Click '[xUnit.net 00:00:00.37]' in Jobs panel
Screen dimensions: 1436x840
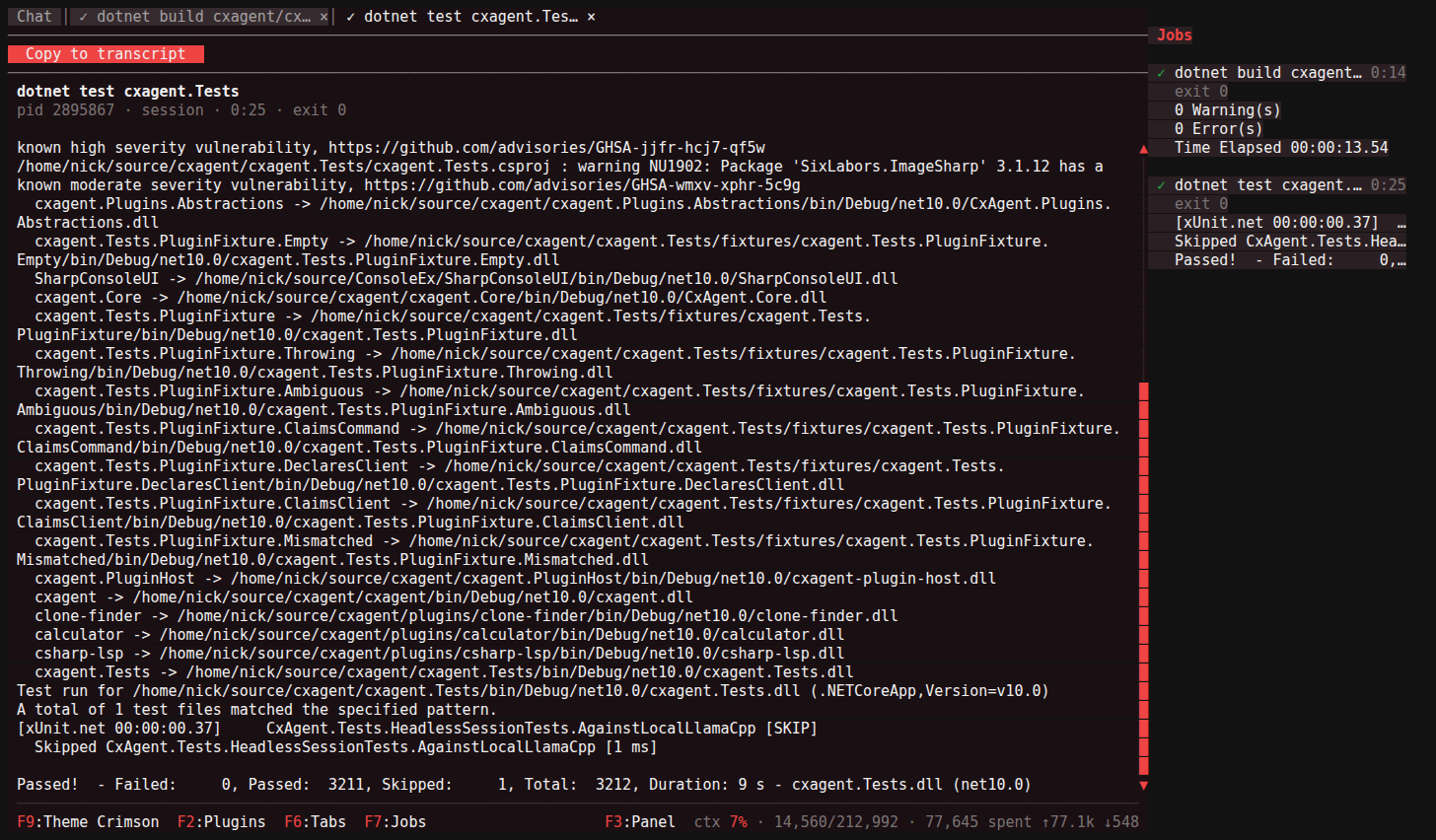coord(1276,223)
